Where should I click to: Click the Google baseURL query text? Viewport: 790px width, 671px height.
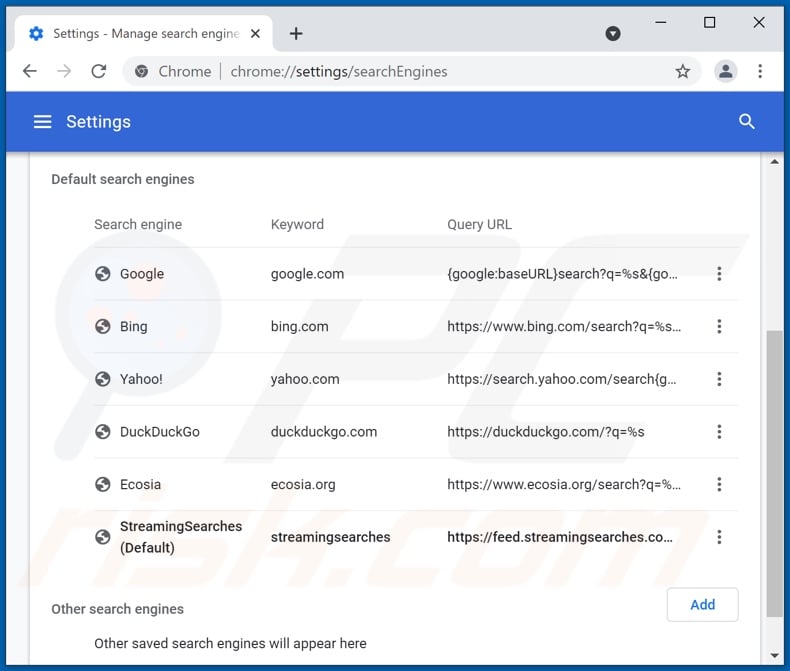coord(562,274)
